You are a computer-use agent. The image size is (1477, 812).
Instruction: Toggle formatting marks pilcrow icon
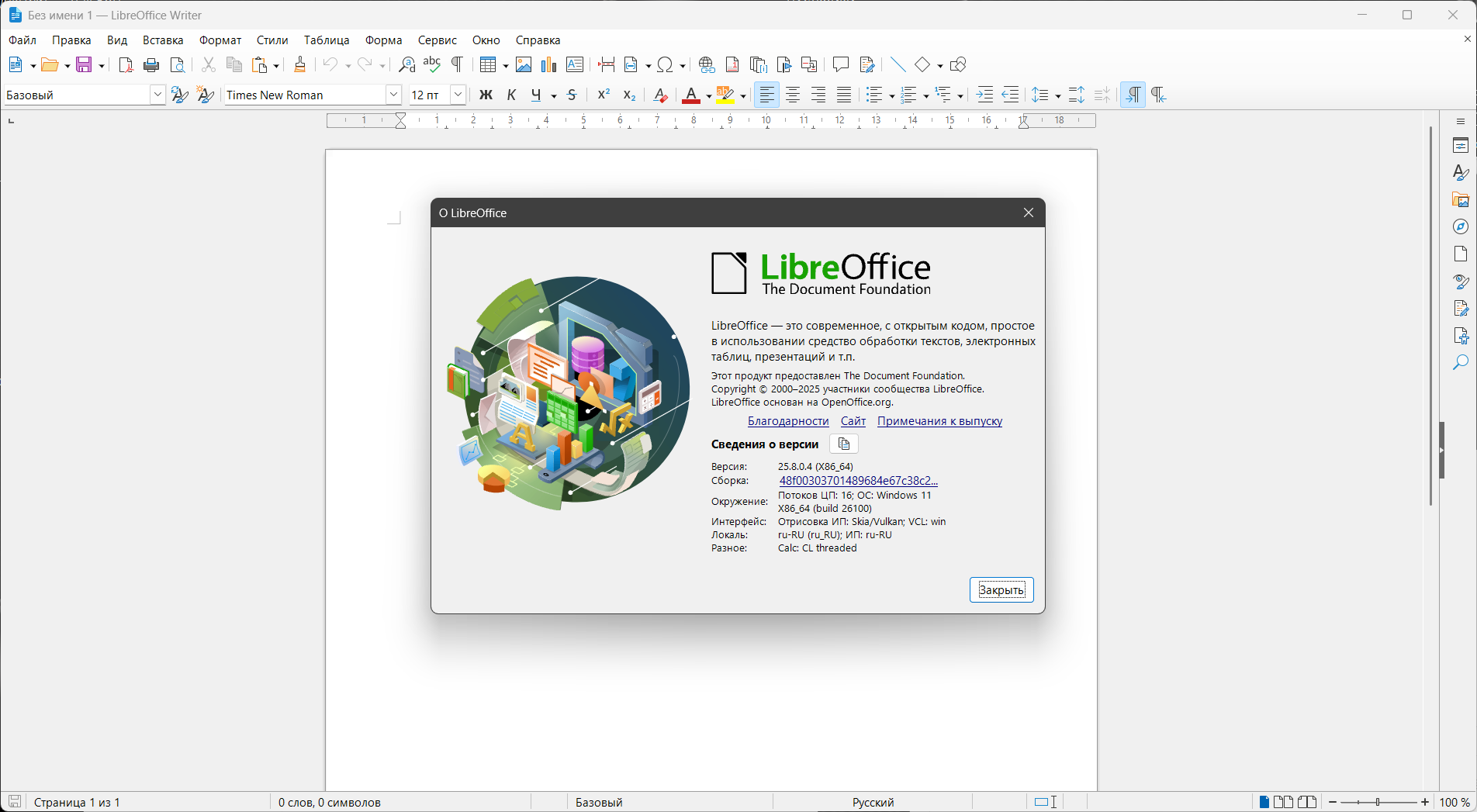tap(457, 64)
